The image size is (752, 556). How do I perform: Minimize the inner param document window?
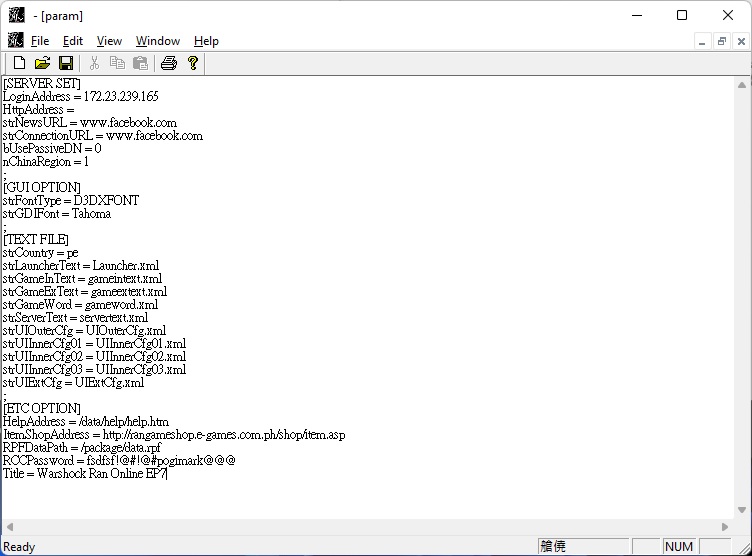click(703, 41)
